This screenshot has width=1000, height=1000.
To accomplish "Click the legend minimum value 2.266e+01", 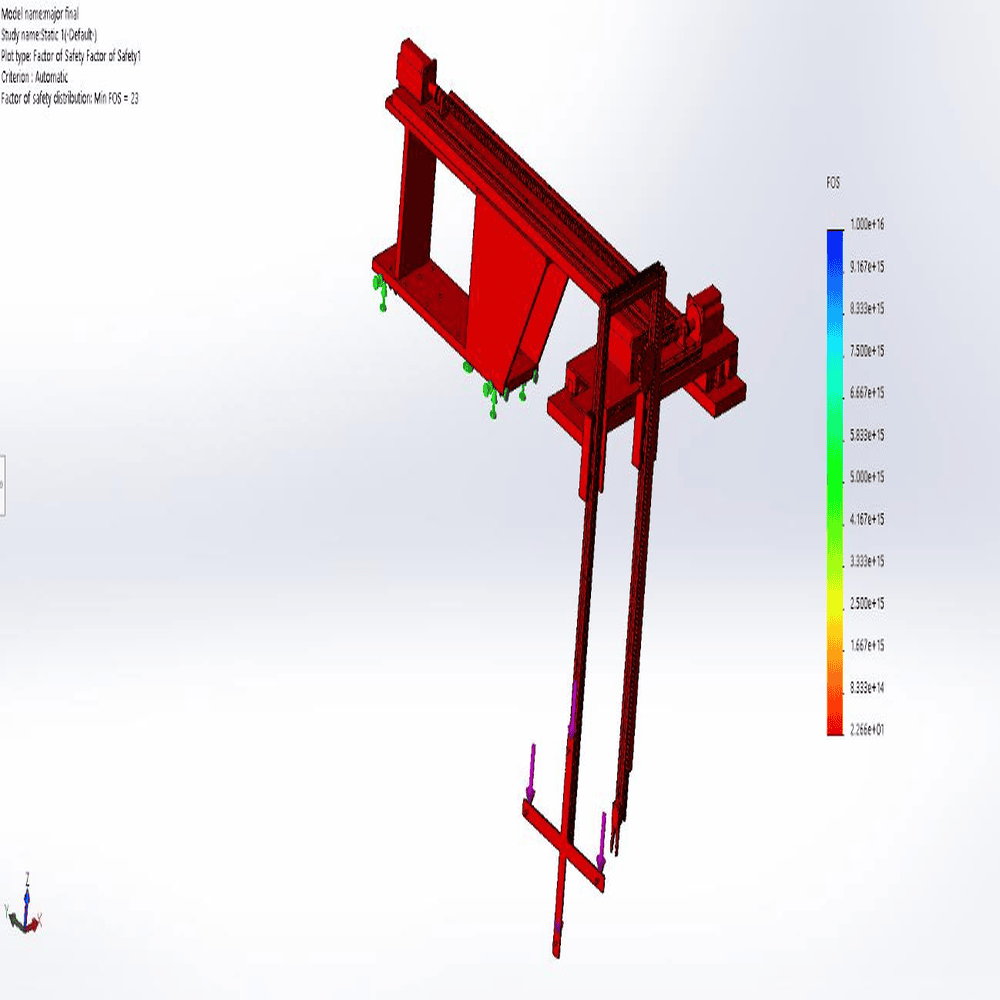I will click(866, 730).
